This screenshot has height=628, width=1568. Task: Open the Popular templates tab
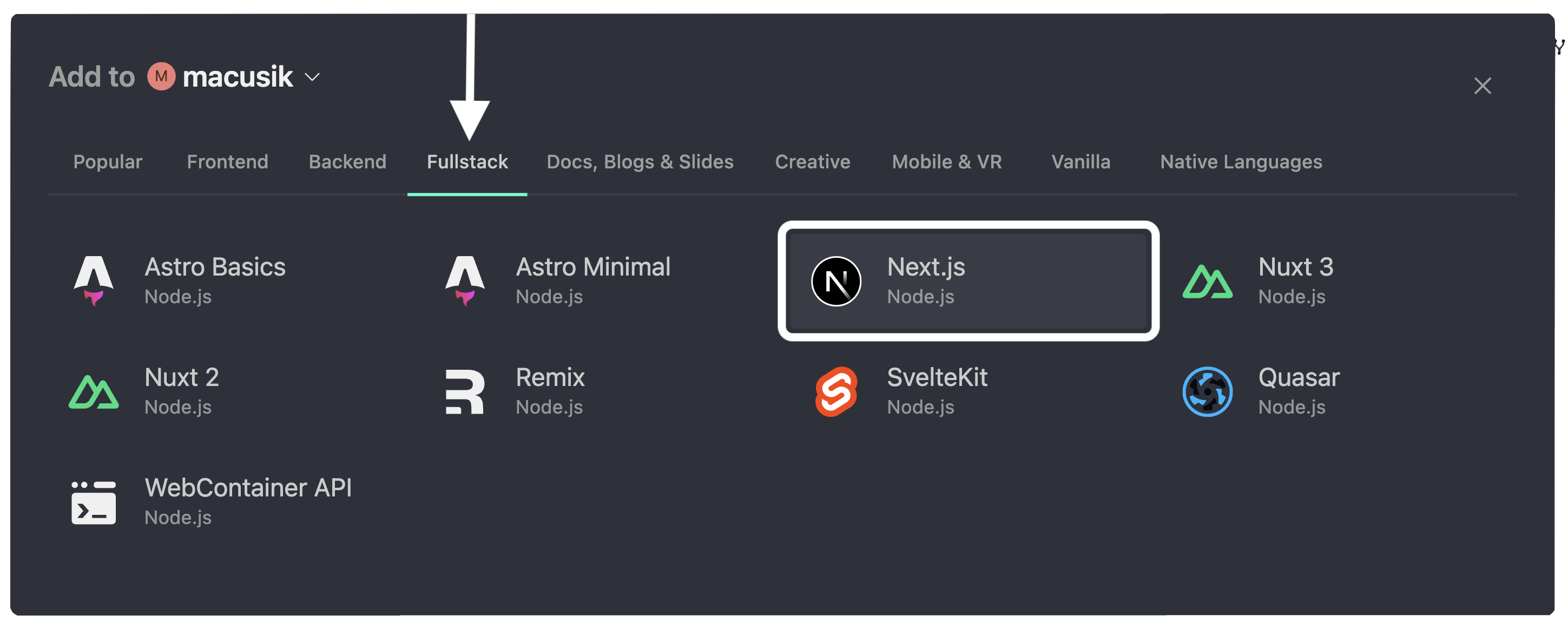point(107,161)
